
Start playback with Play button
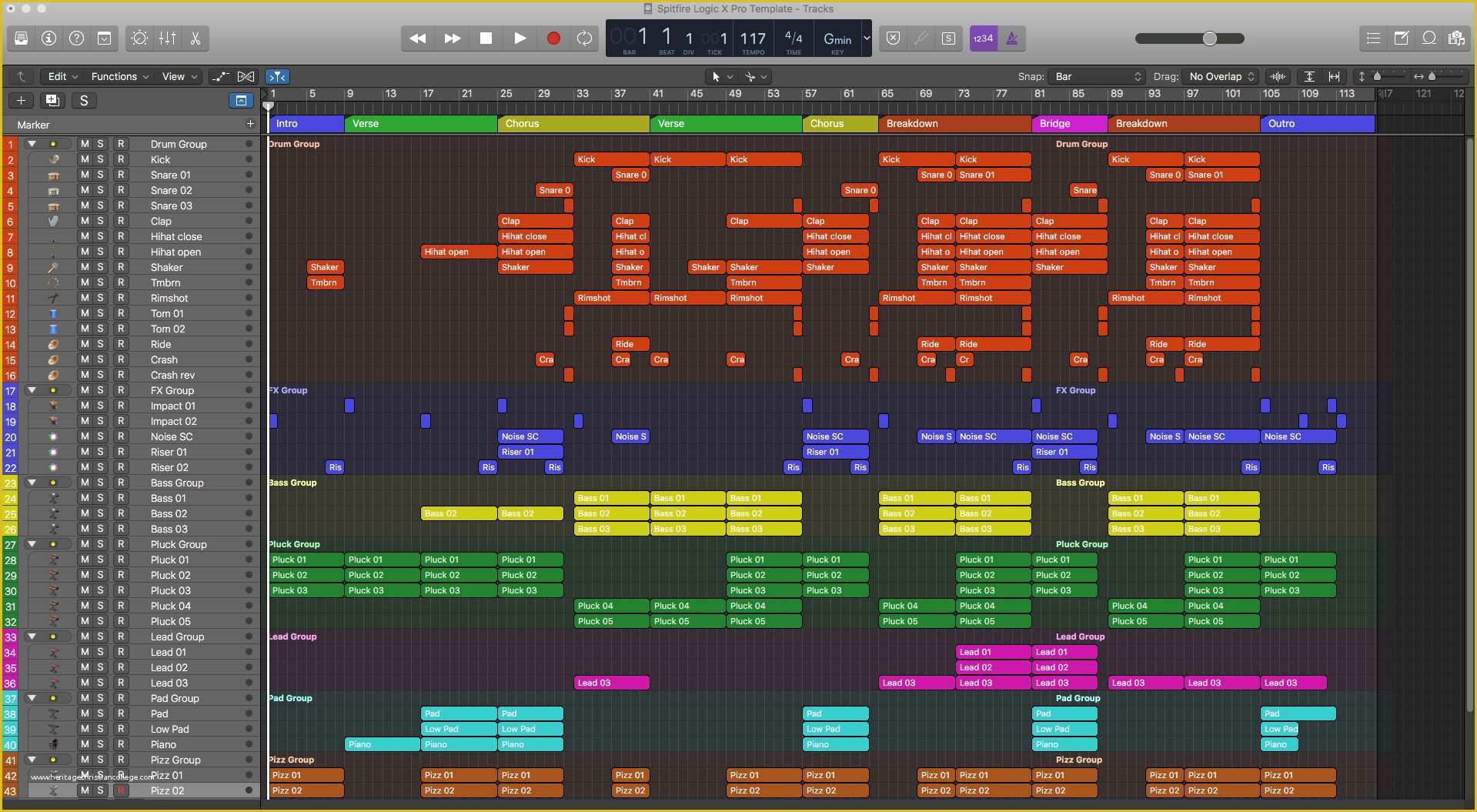pyautogui.click(x=520, y=38)
